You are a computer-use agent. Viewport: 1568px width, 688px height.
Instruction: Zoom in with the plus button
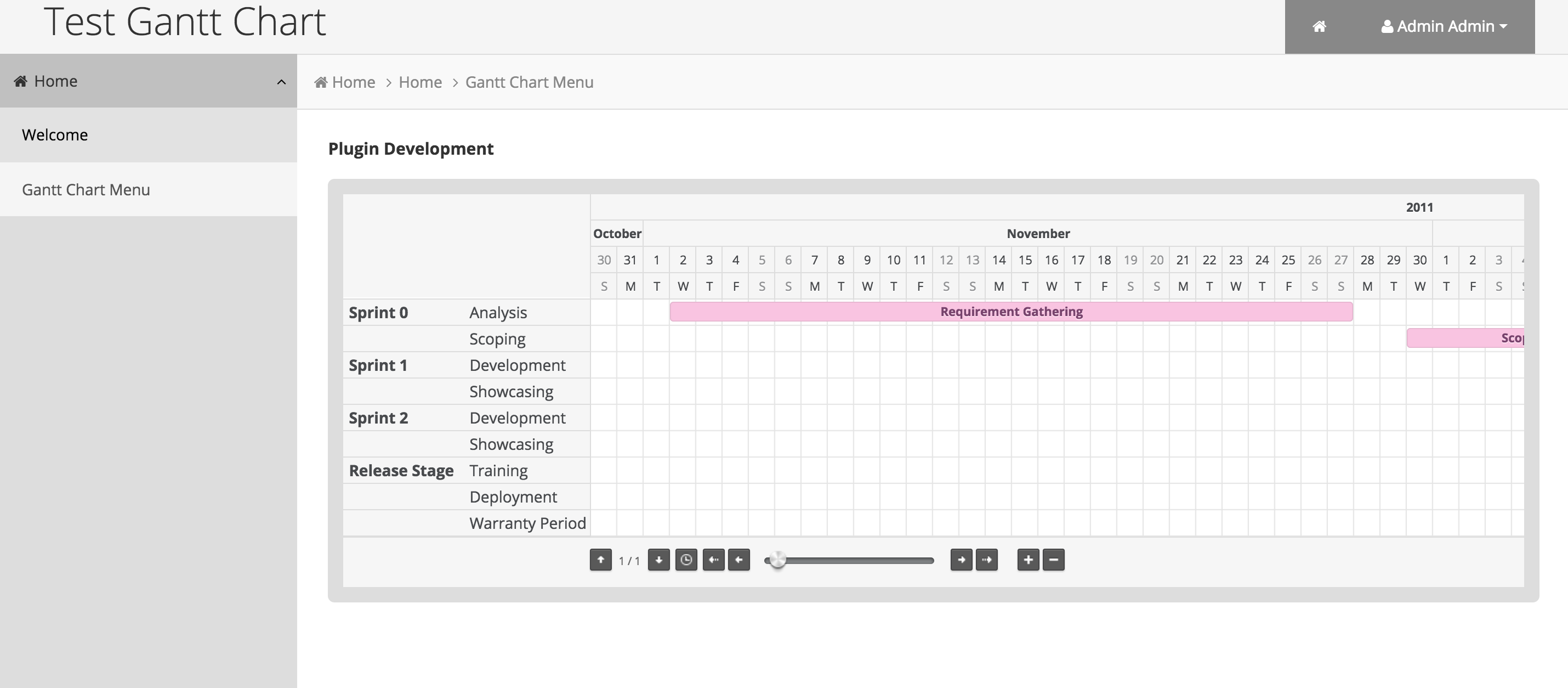[1028, 560]
